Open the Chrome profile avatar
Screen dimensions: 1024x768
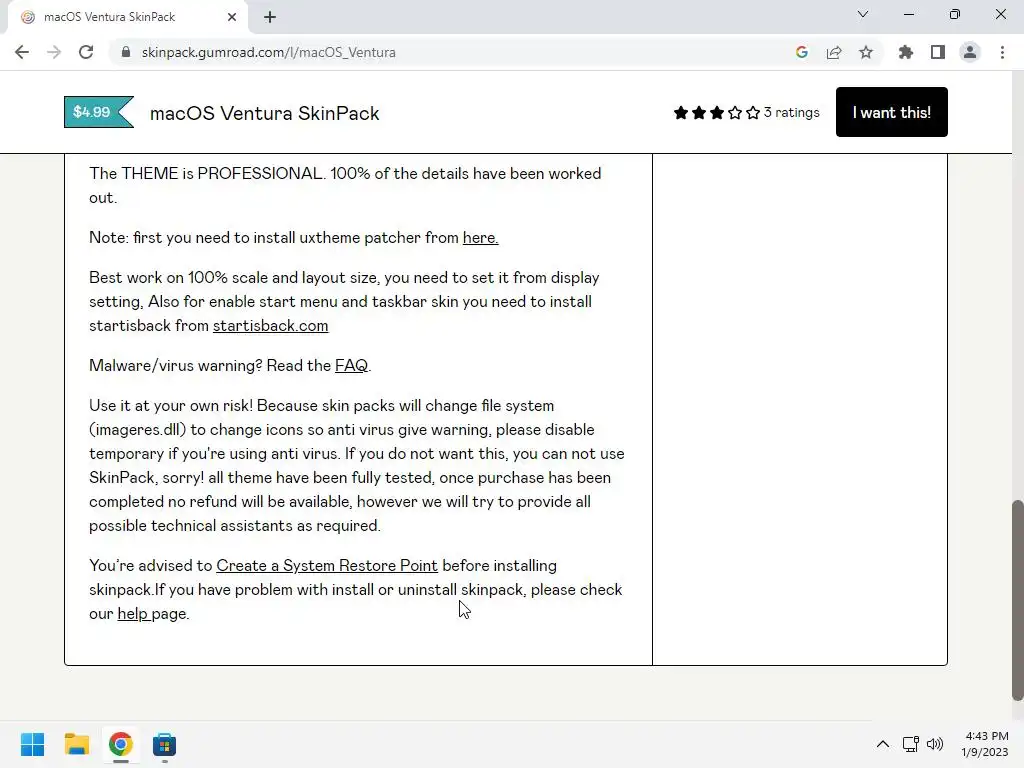[970, 52]
